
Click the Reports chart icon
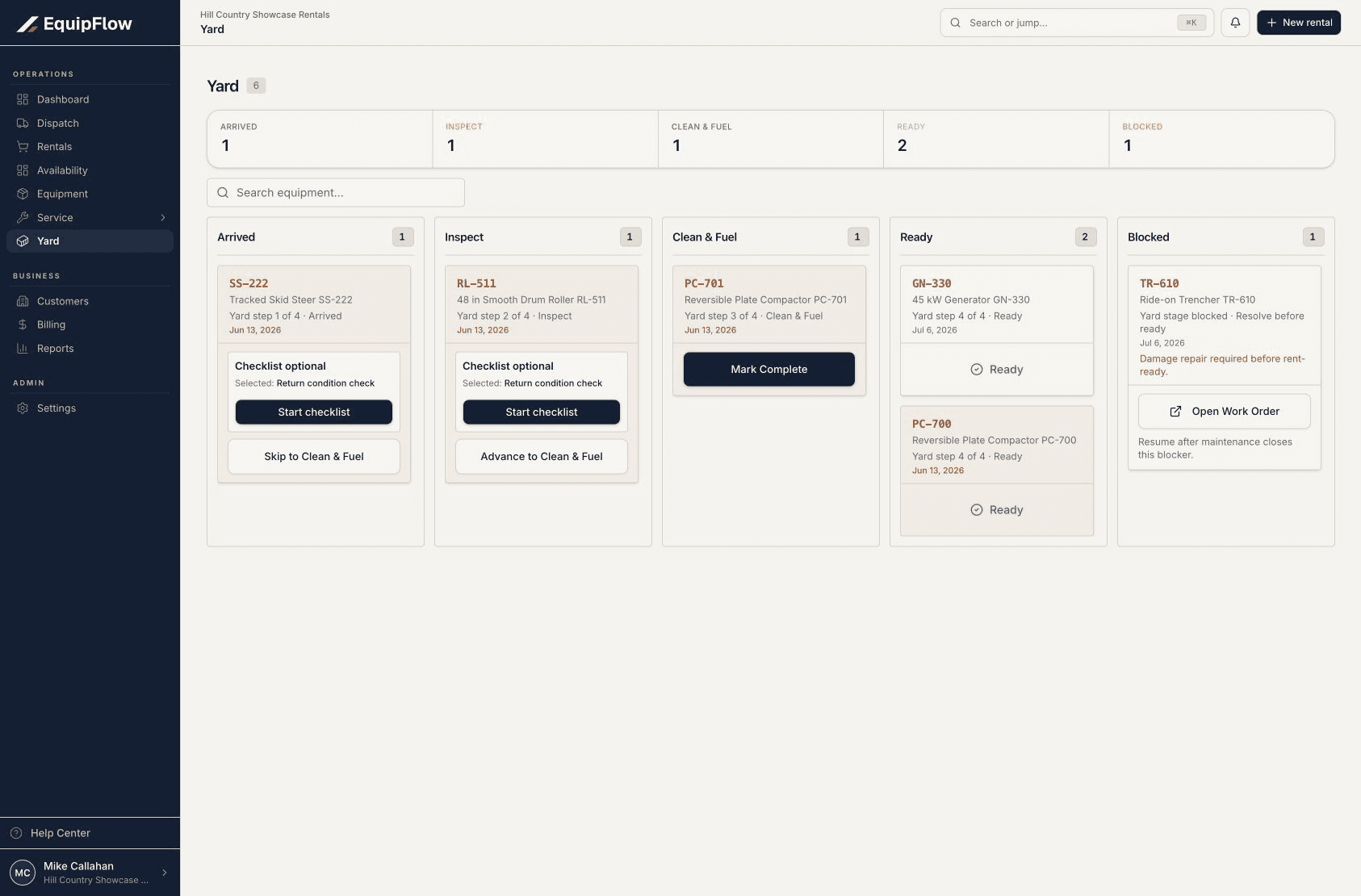23,349
